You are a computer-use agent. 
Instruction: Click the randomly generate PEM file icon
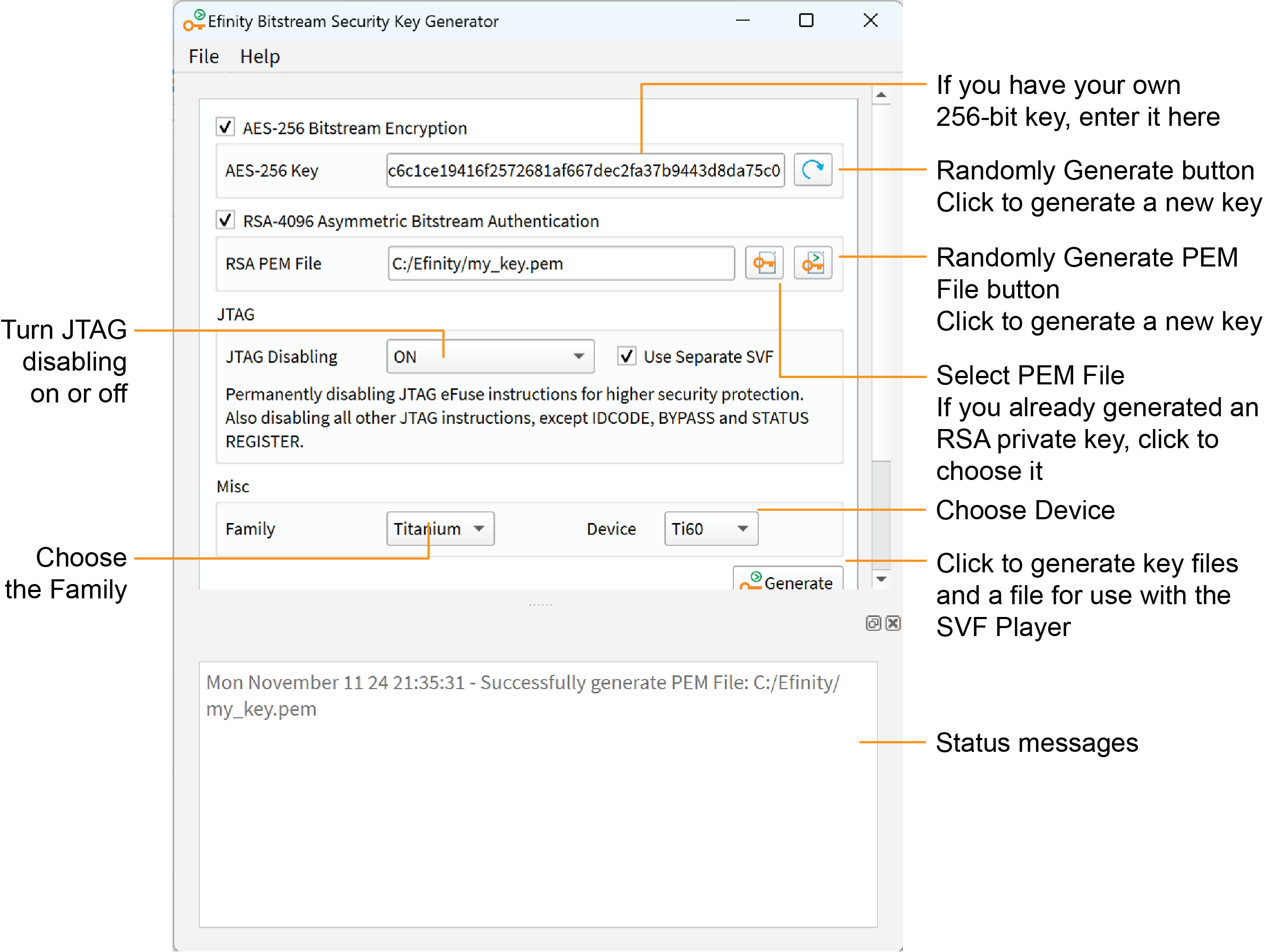[x=812, y=263]
